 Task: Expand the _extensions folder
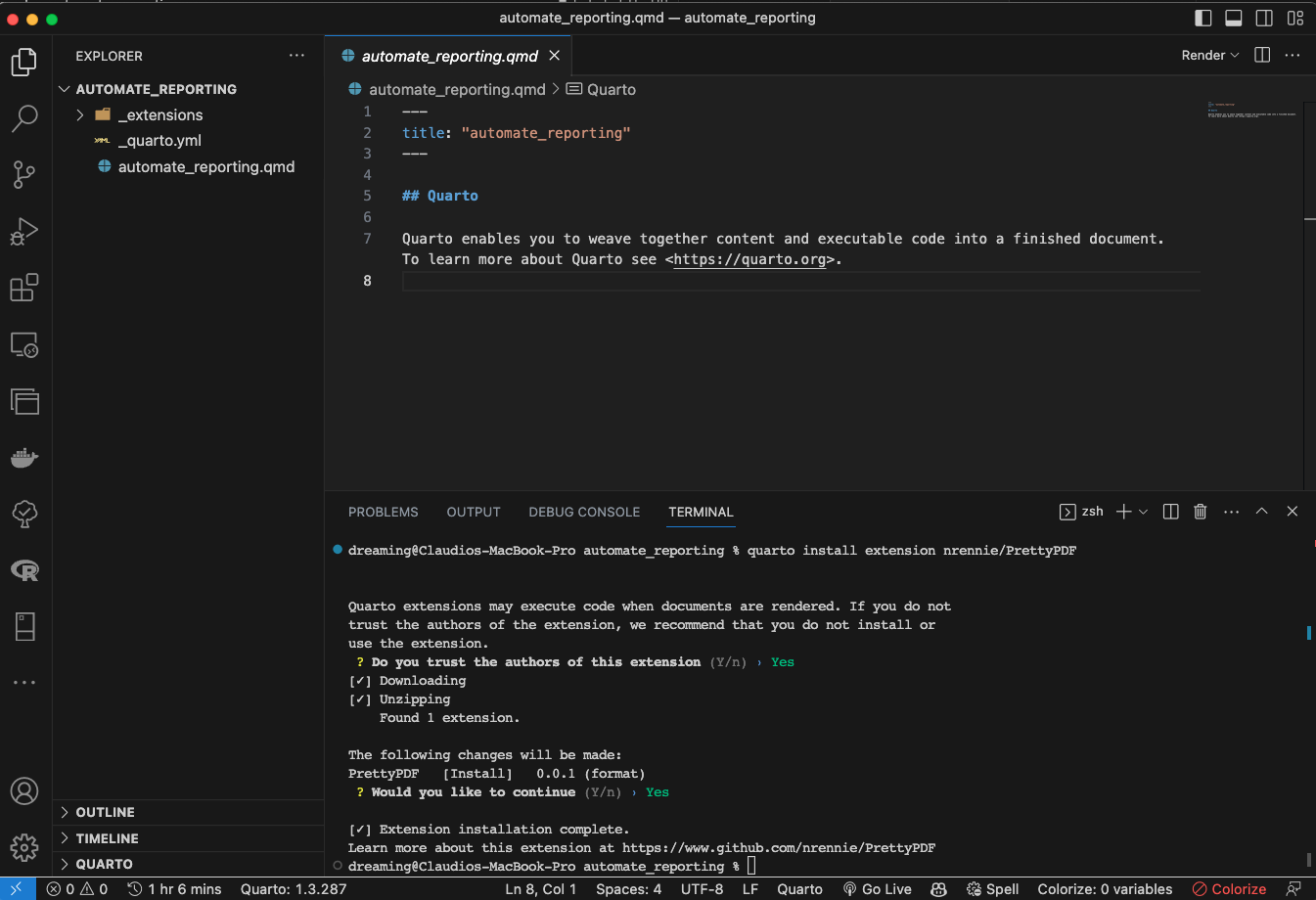[x=159, y=115]
